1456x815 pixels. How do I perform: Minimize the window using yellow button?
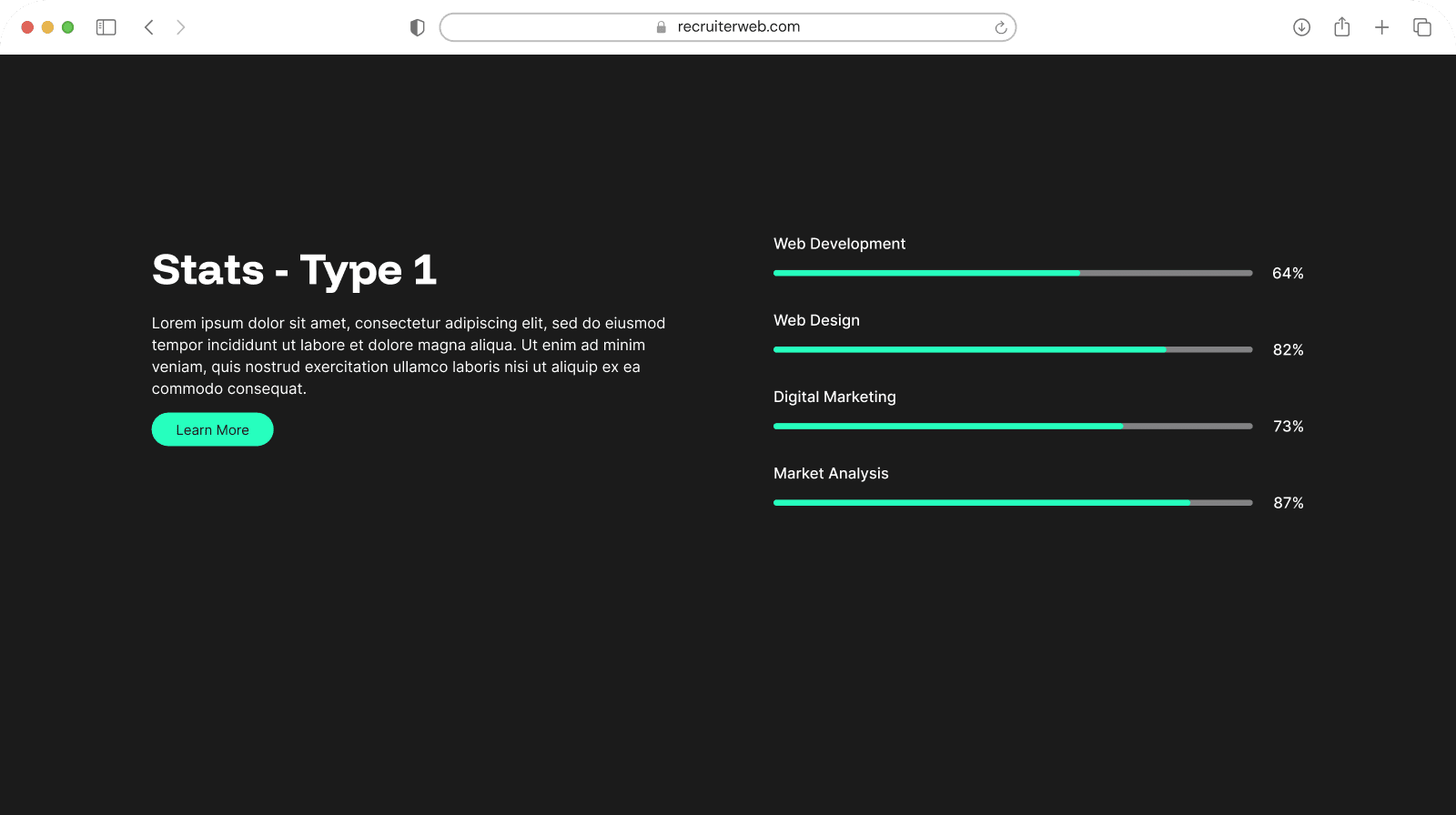point(47,27)
